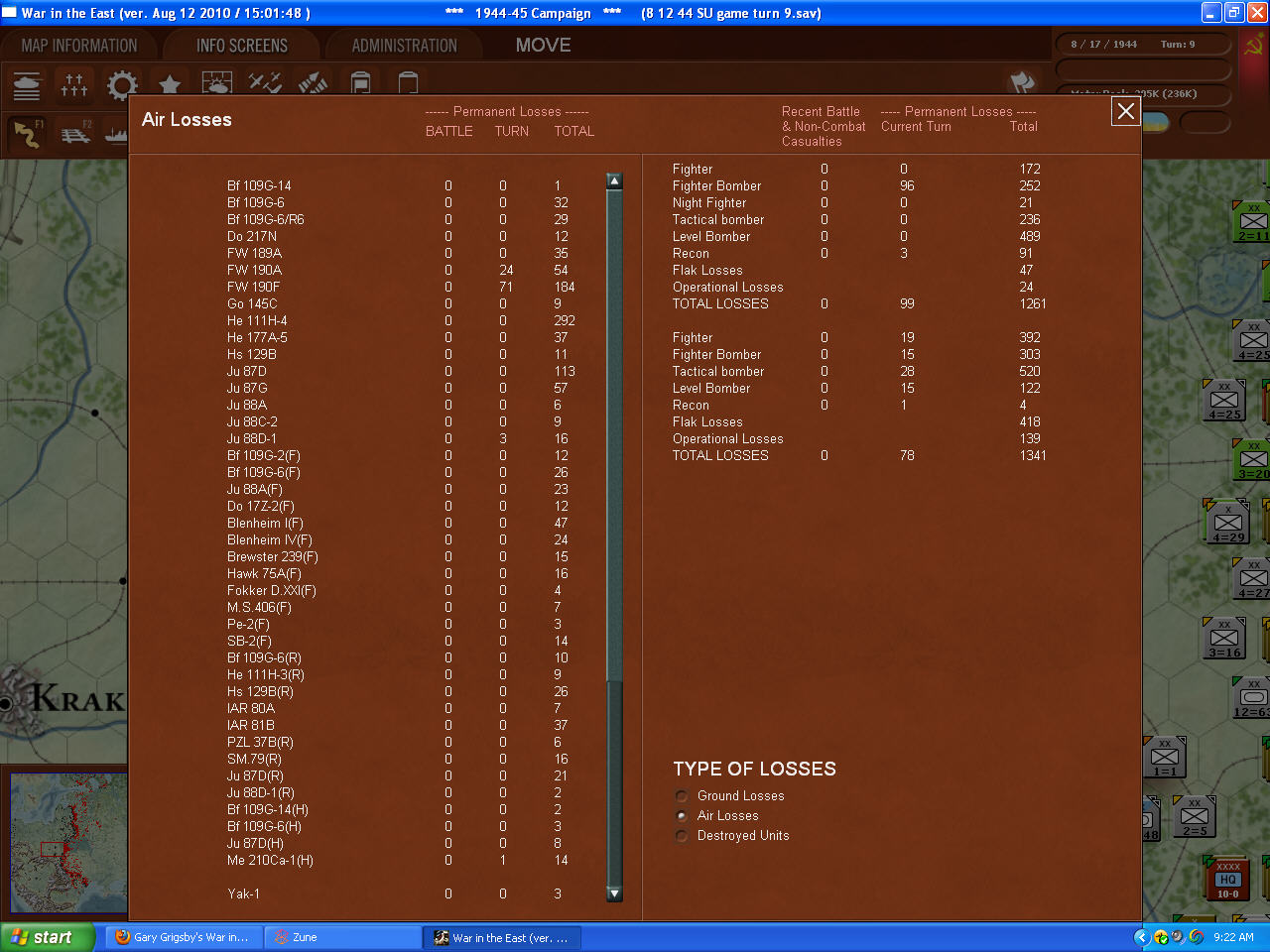Click the Air Losses window title

pyautogui.click(x=187, y=120)
